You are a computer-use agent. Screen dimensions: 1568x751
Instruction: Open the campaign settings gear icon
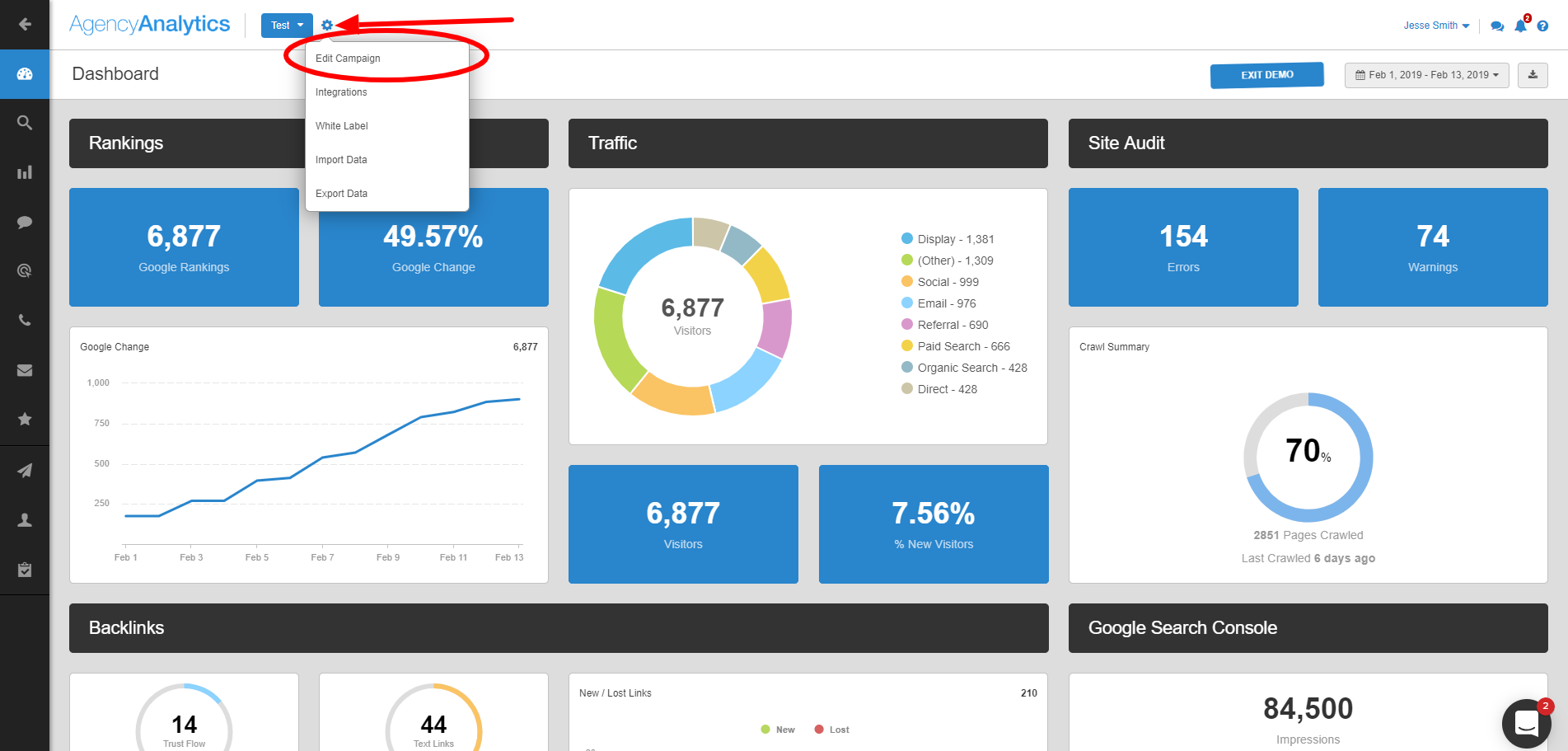click(x=327, y=26)
